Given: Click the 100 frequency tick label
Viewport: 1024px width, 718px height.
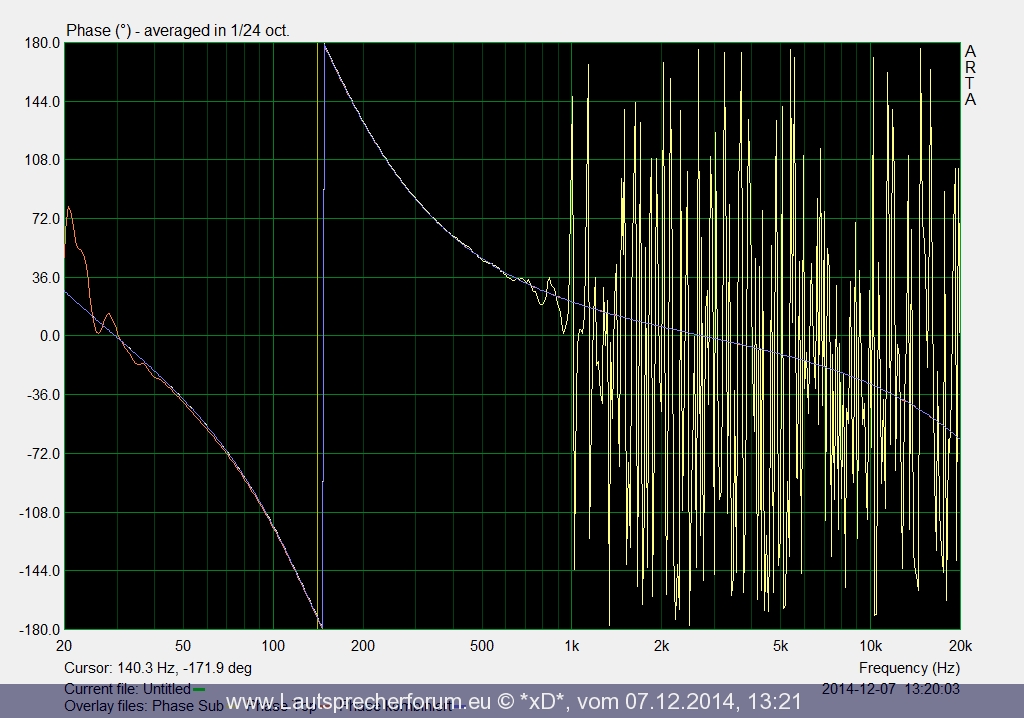Looking at the screenshot, I should coord(273,645).
